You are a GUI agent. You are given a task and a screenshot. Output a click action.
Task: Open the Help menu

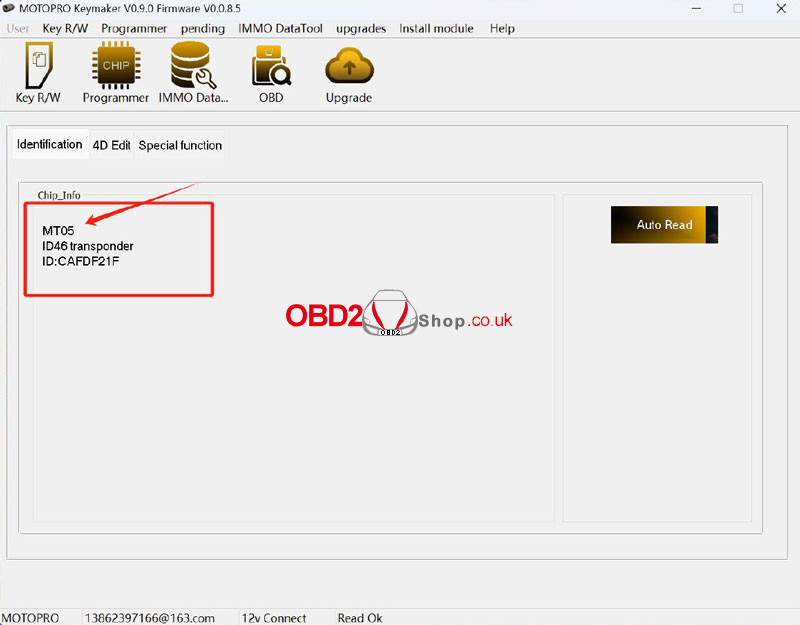coord(502,29)
